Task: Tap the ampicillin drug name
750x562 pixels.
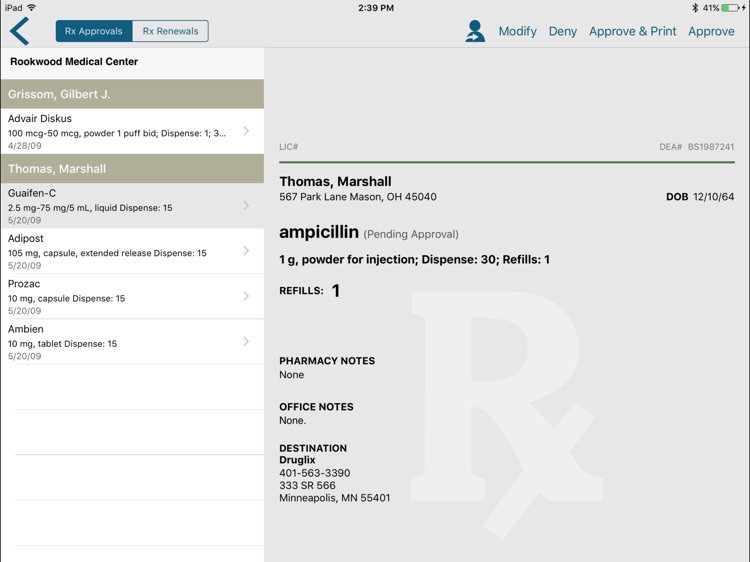Action: 319,232
